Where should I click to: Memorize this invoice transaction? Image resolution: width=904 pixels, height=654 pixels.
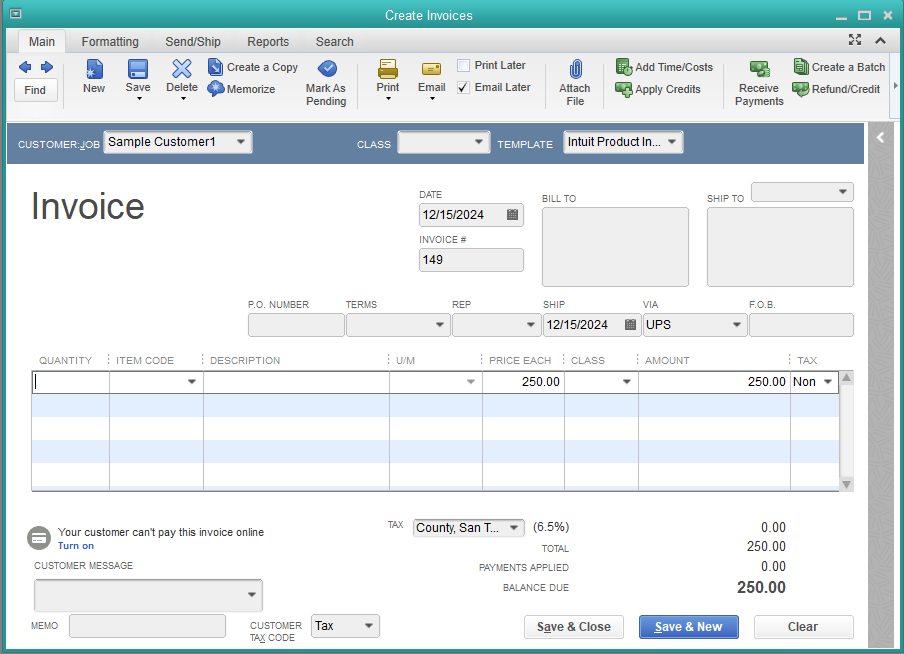241,89
